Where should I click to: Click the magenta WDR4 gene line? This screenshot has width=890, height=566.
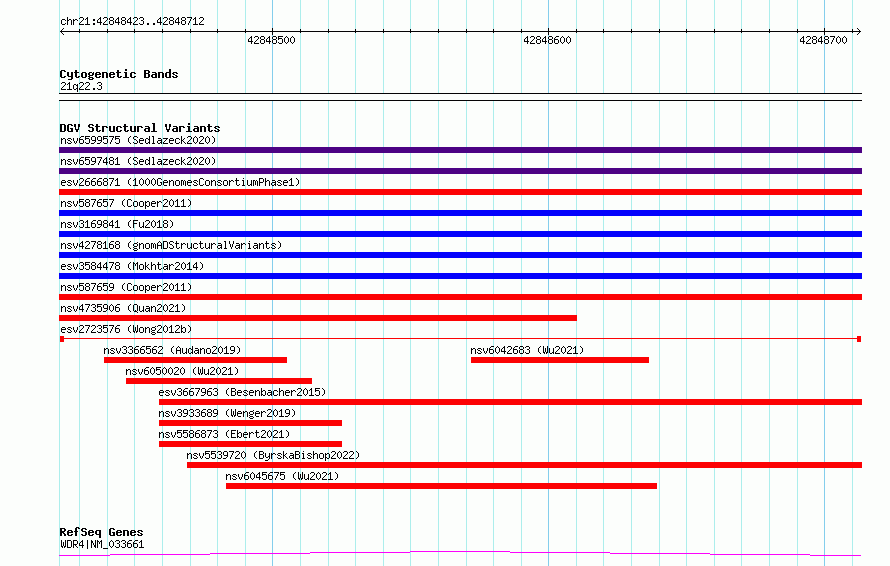coord(460,553)
